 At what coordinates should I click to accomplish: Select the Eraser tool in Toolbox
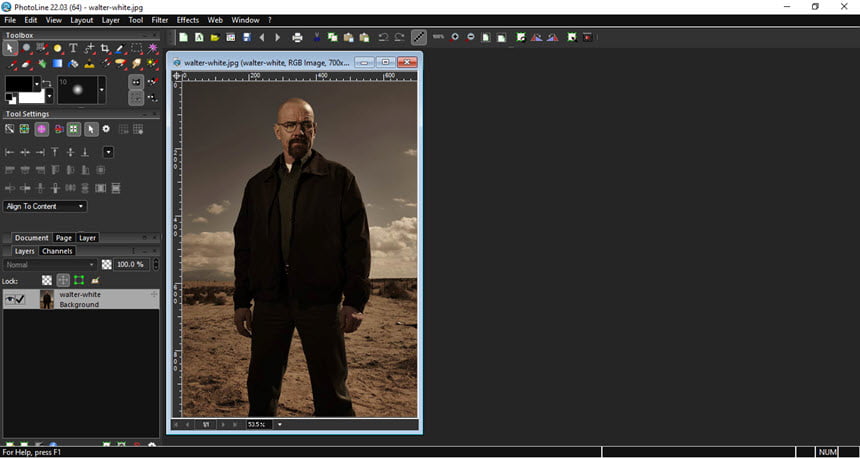click(x=26, y=64)
